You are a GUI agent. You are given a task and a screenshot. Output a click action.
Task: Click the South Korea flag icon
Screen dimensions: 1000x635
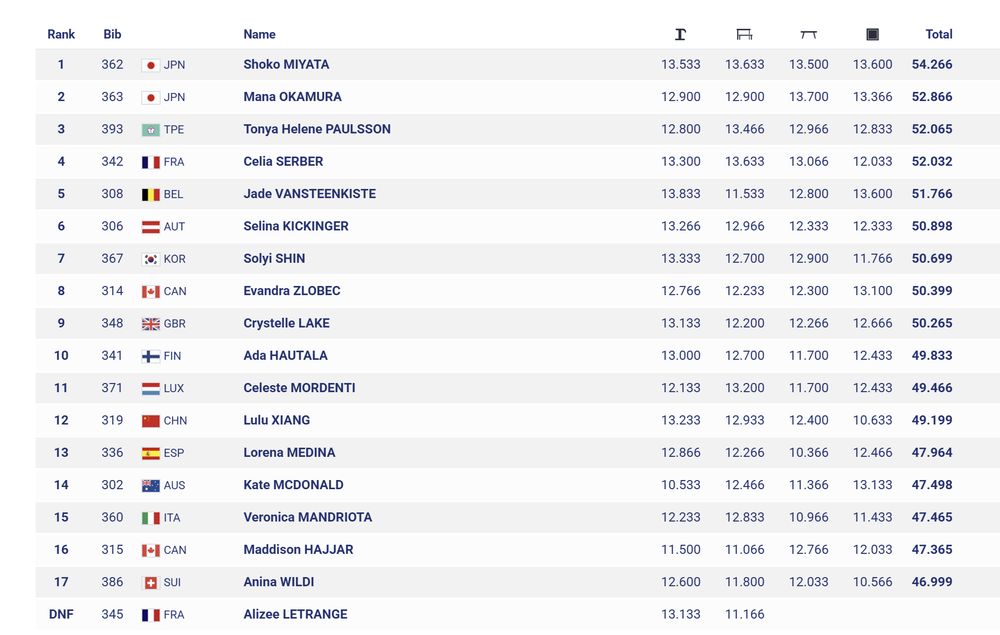coord(151,259)
